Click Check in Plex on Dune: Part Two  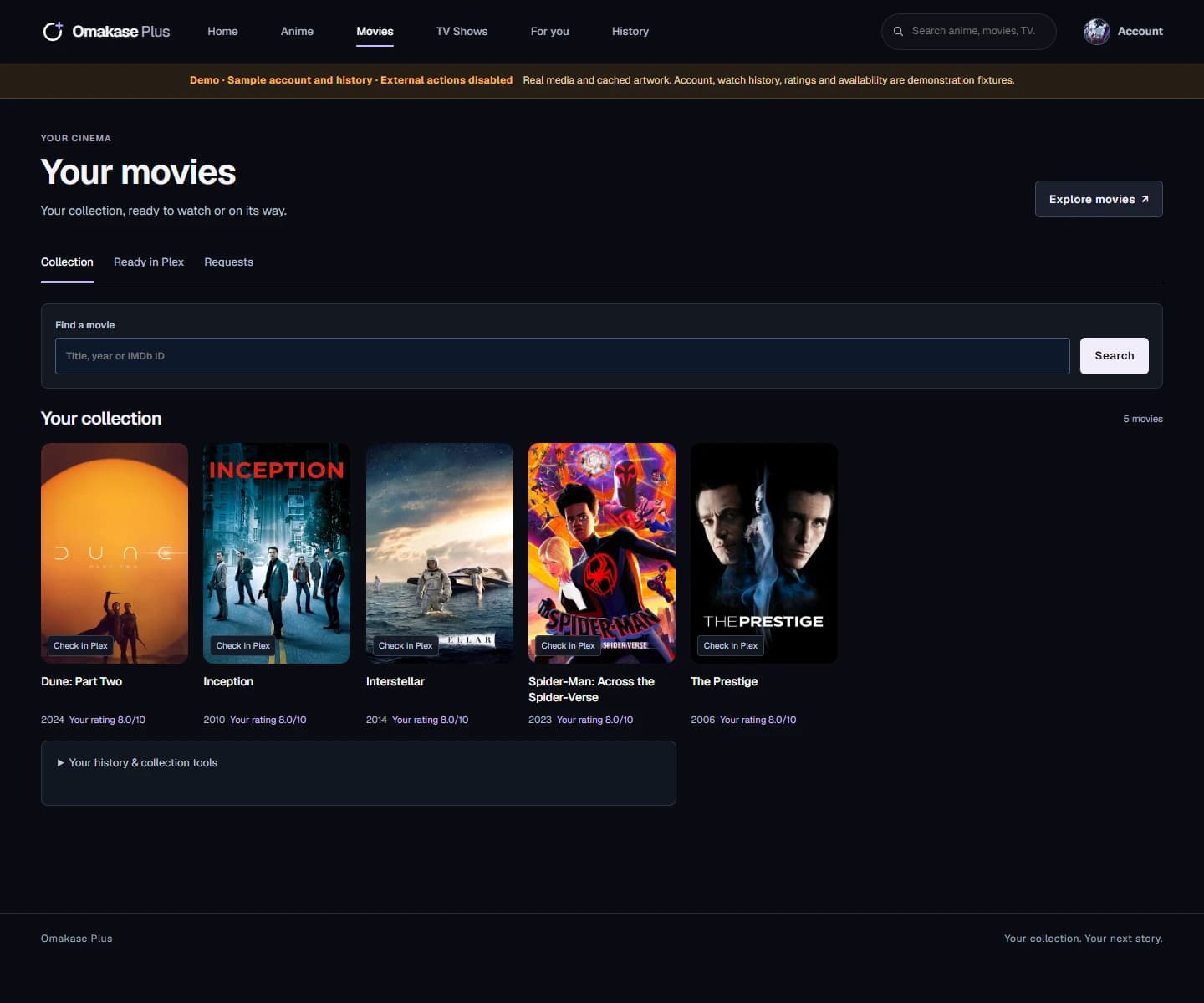80,645
